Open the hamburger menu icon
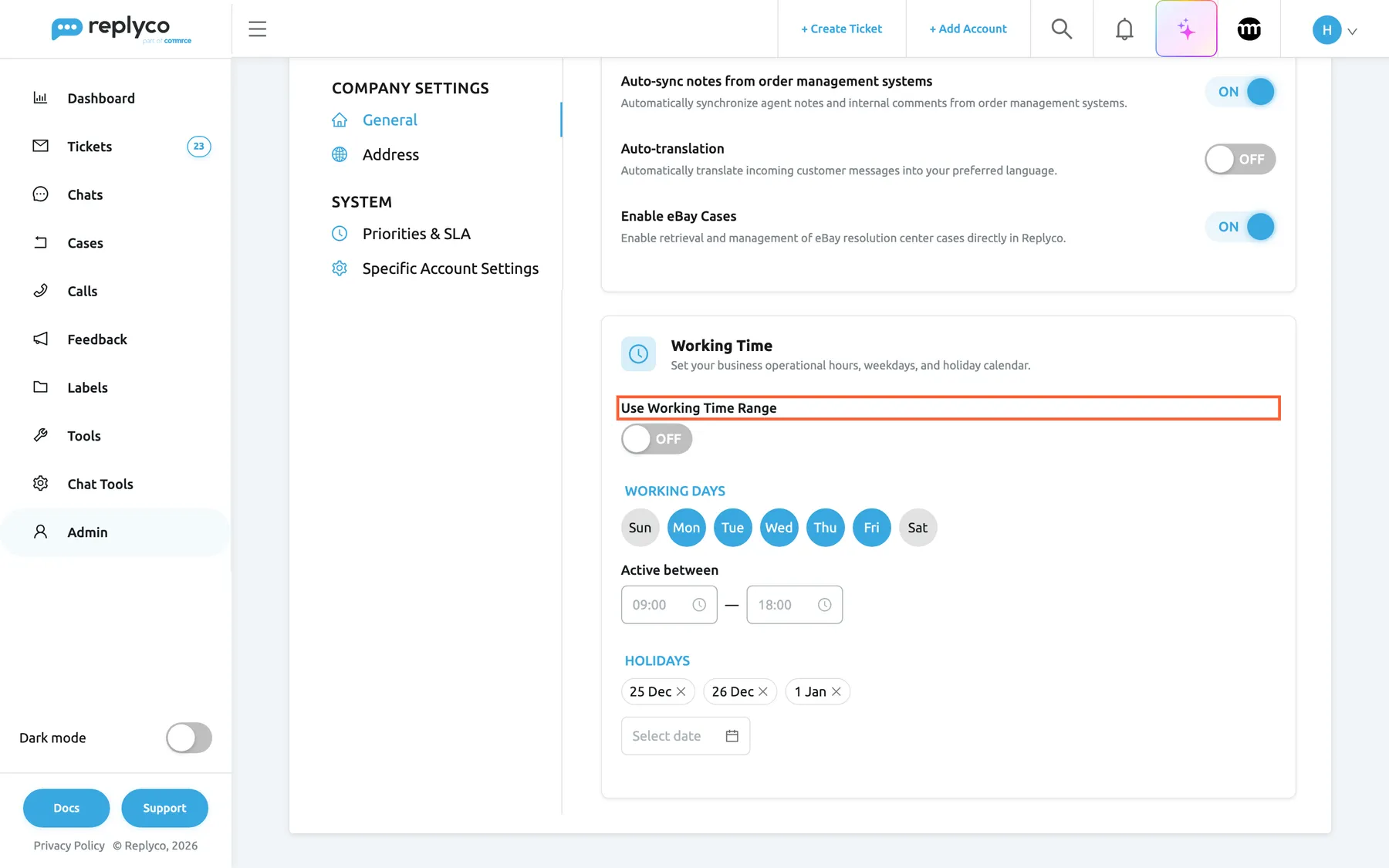The image size is (1389, 868). click(257, 29)
